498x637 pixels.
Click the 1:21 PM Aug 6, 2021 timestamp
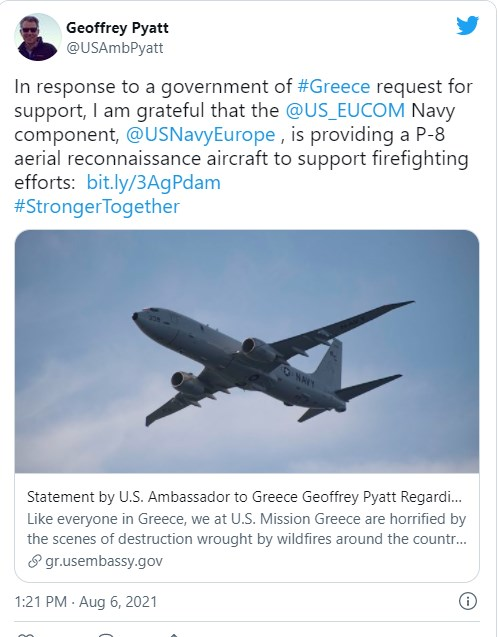(x=85, y=602)
